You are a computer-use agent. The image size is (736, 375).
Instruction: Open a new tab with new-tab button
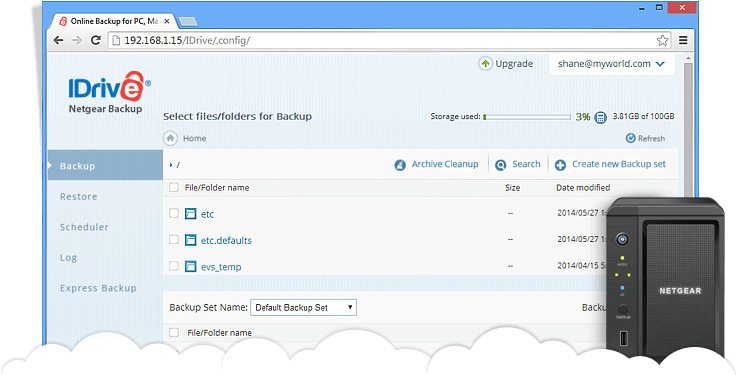[x=188, y=22]
